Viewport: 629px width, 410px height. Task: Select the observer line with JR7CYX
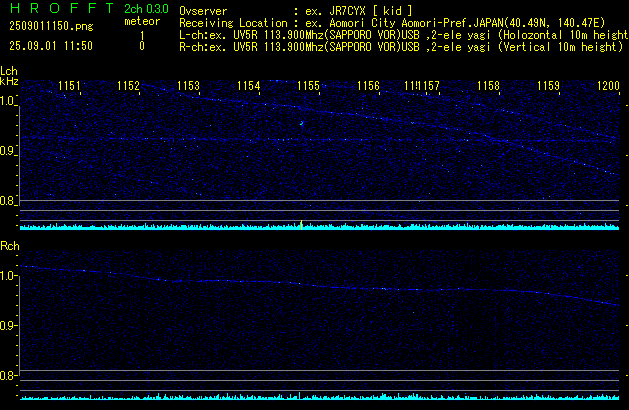[296, 11]
